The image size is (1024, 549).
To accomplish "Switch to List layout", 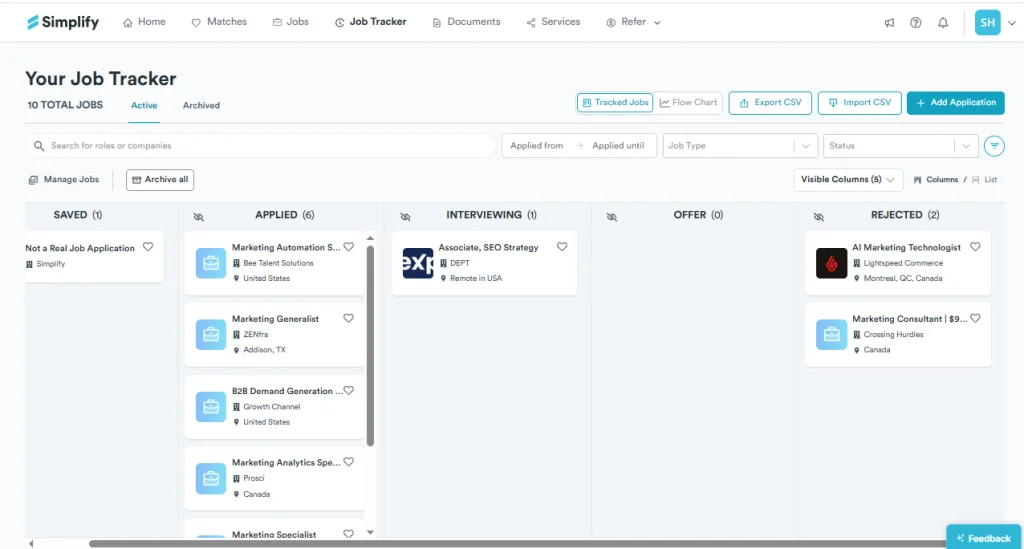I will coord(984,180).
